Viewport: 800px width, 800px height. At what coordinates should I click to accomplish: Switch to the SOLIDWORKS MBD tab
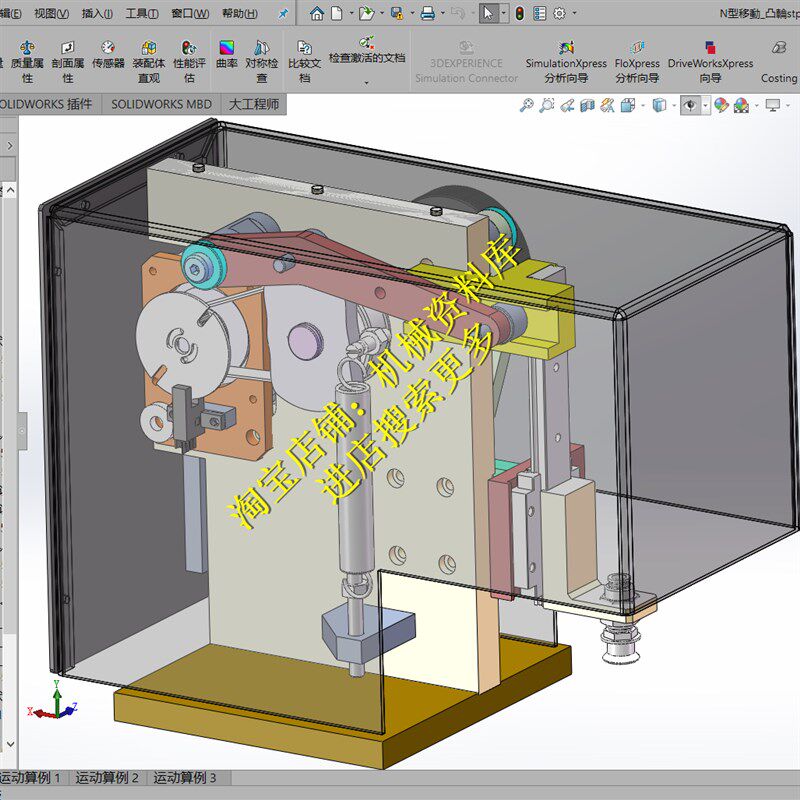coord(163,103)
